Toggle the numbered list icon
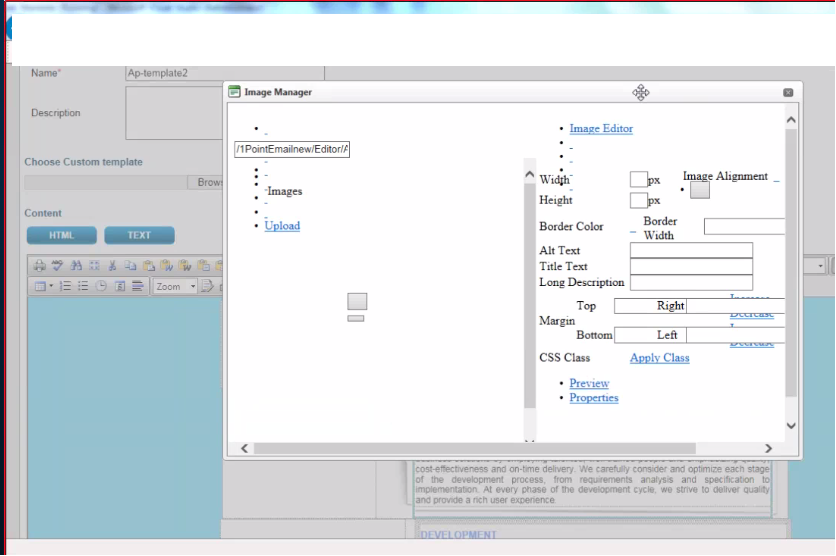The height and width of the screenshot is (556, 836). pyautogui.click(x=65, y=286)
